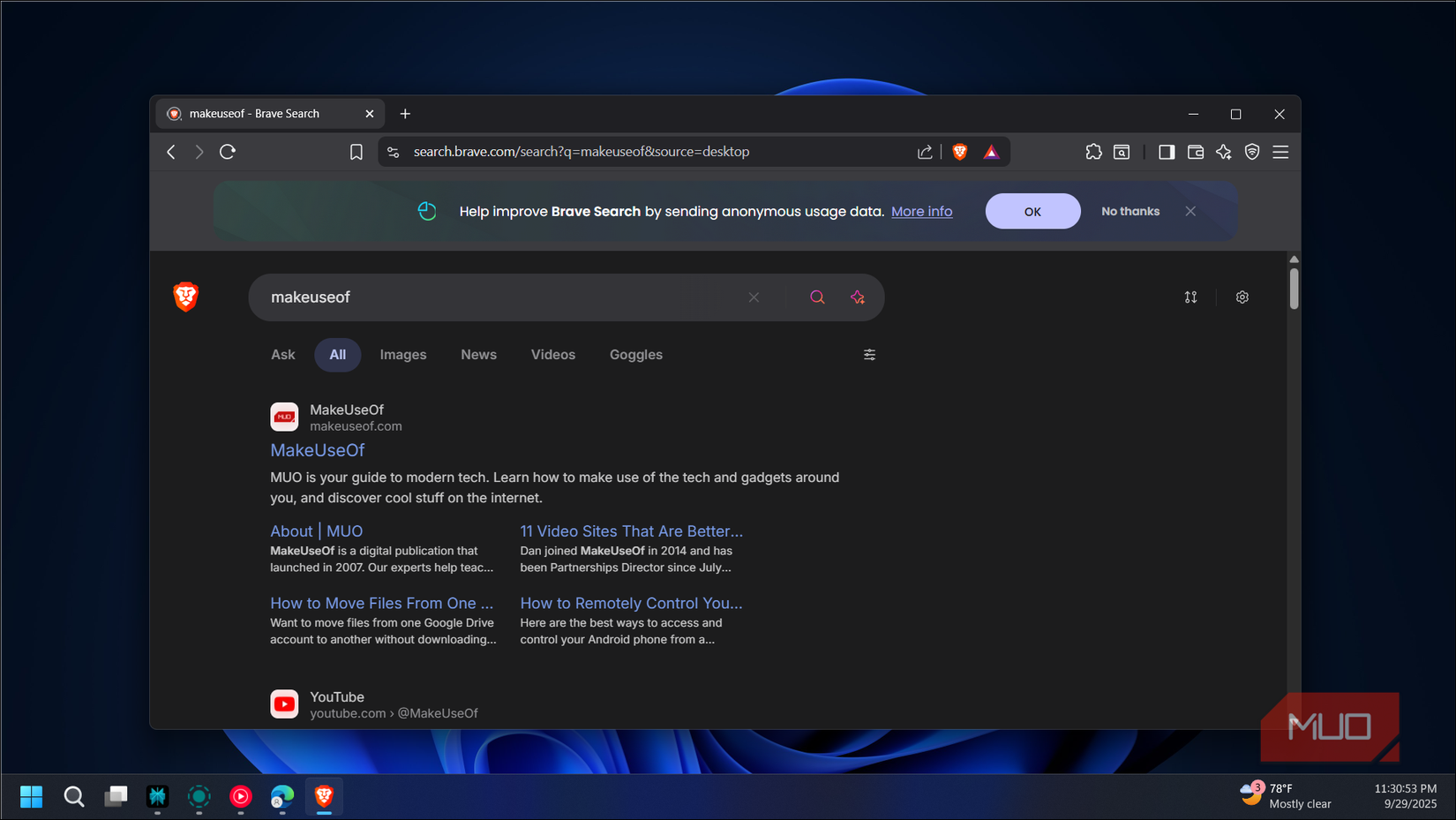Screen dimensions: 1456x820
Task: Click the sidebar toggle icon
Action: point(1166,152)
